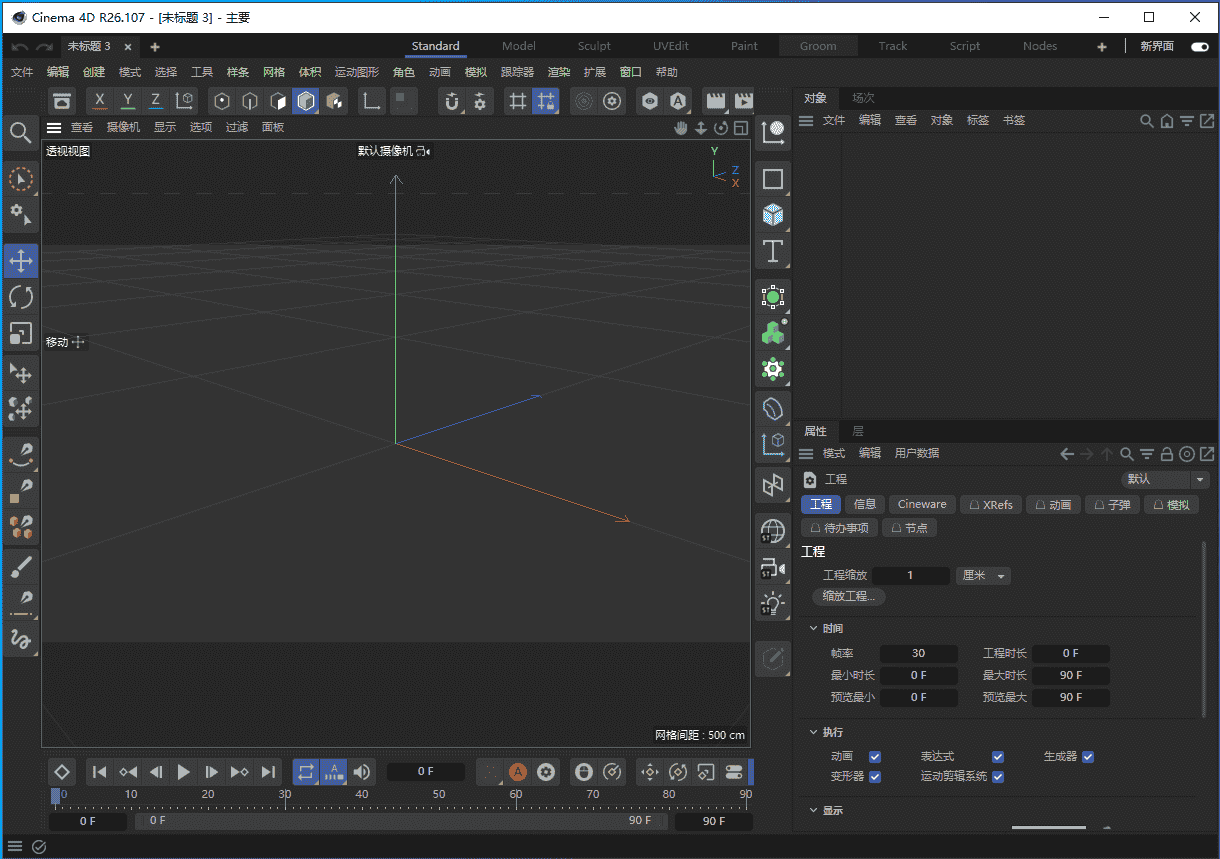Disable the 生成器 checkbox in 执行 section
Image resolution: width=1220 pixels, height=859 pixels.
point(1088,756)
